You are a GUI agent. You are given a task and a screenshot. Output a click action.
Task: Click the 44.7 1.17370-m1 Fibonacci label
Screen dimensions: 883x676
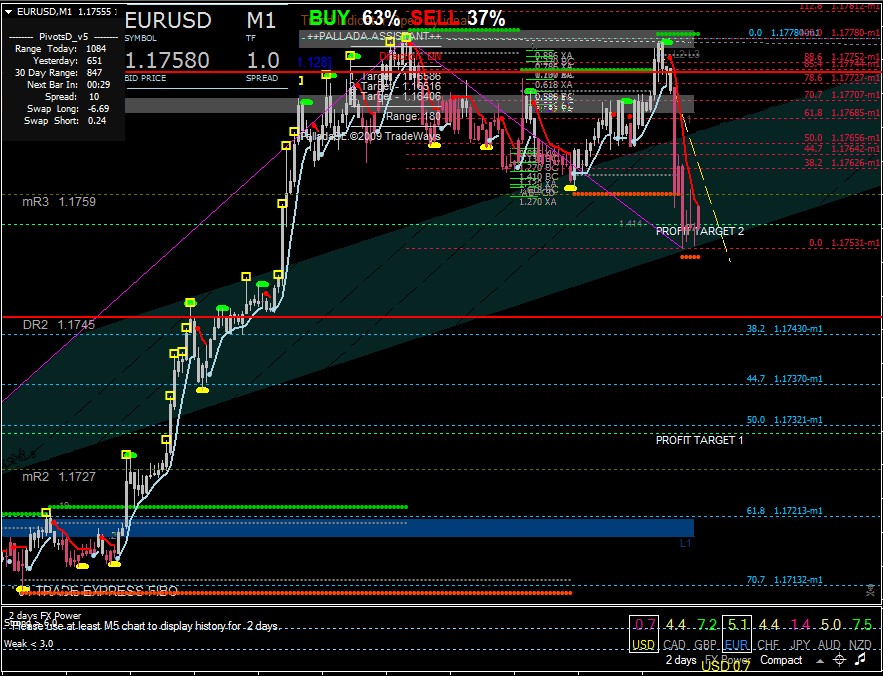pos(784,379)
